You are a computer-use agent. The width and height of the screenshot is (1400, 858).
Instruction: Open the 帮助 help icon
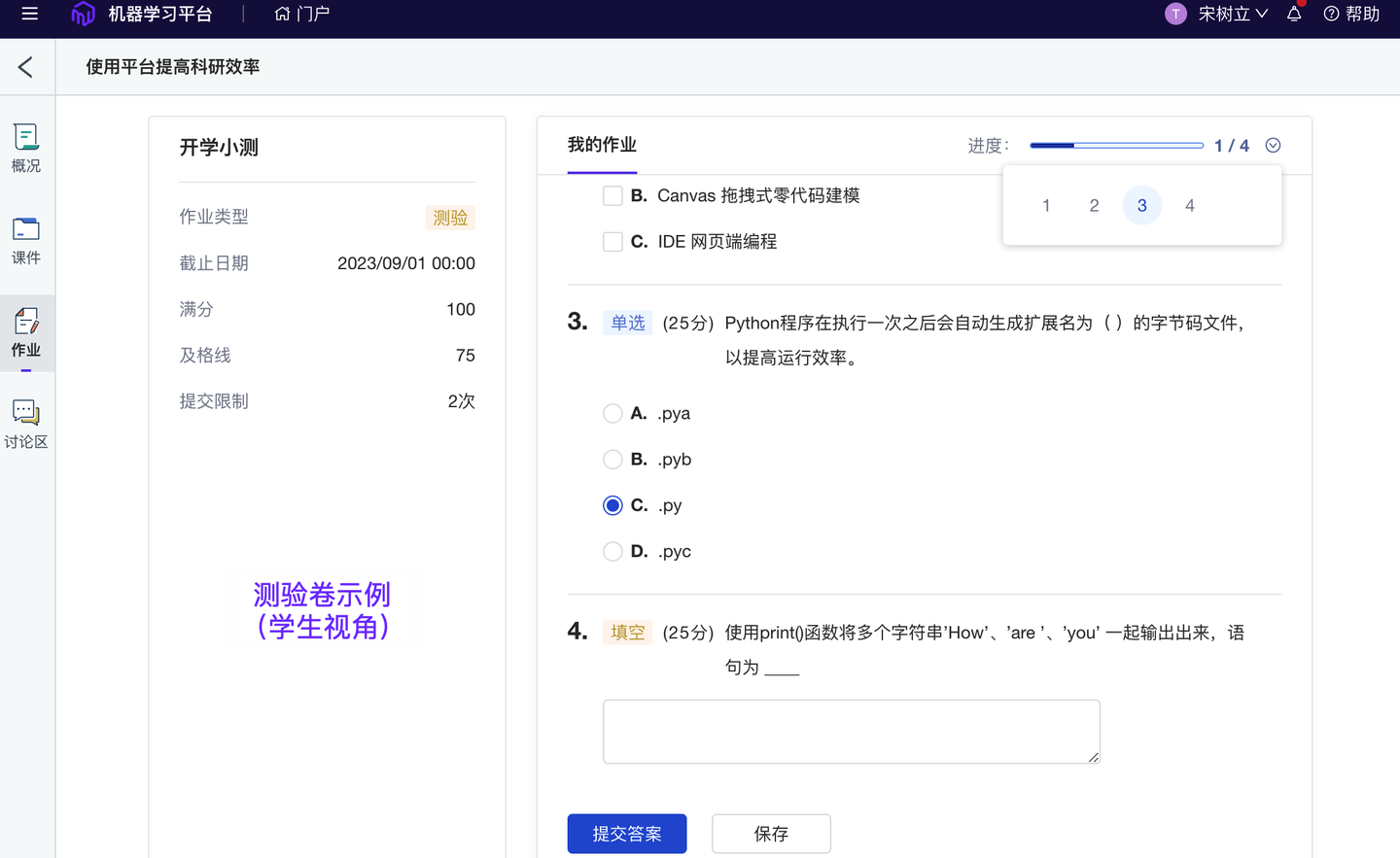pyautogui.click(x=1331, y=14)
